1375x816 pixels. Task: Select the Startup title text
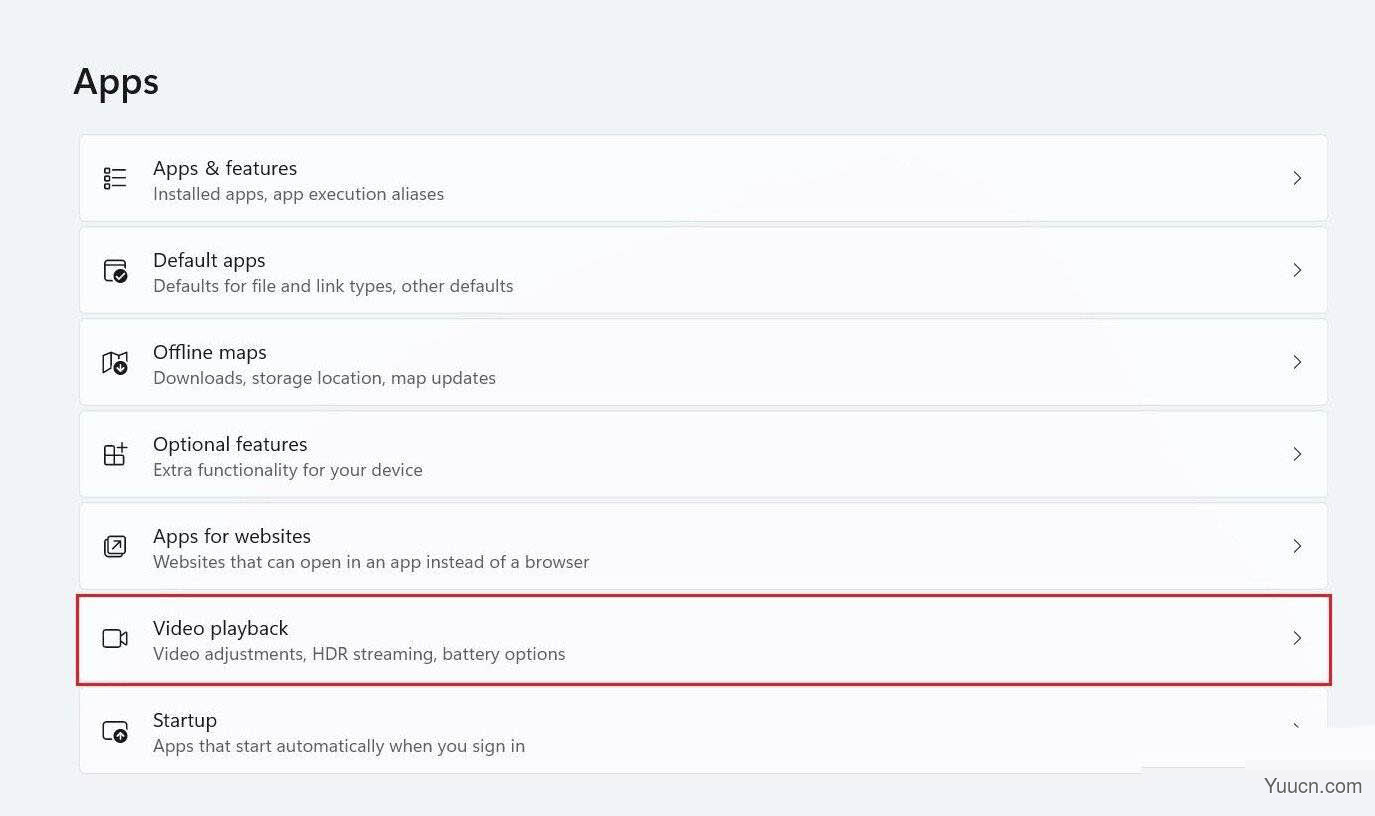point(185,720)
